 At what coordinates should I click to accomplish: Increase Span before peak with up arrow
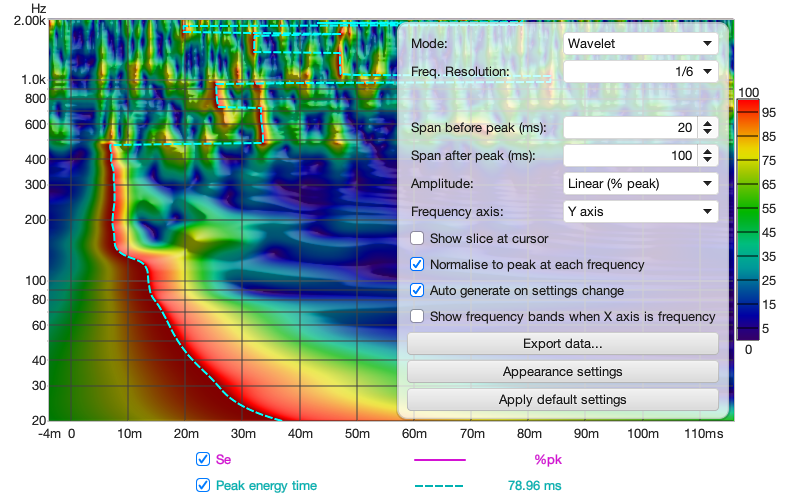tap(708, 123)
